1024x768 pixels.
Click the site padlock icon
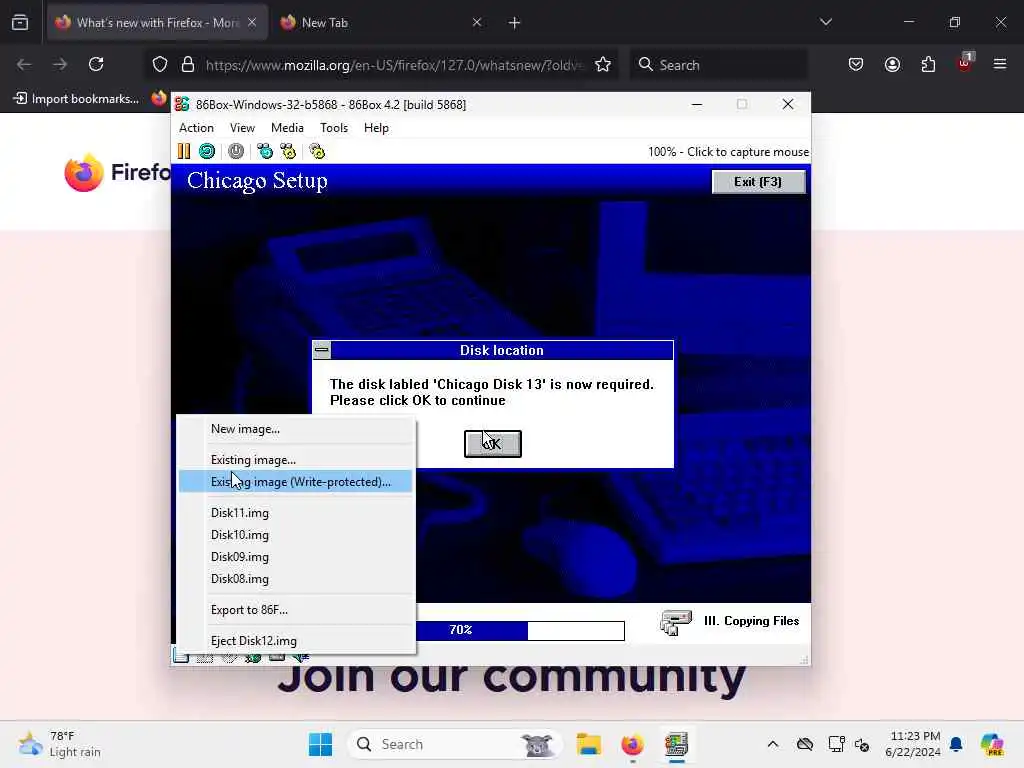pos(188,65)
